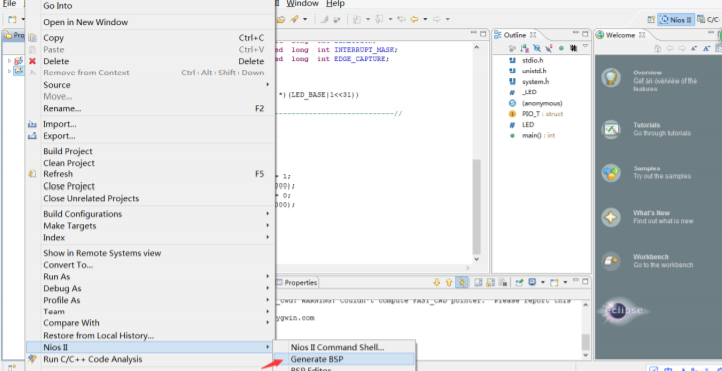
Task: Toggle Scroll Lock in console toolbar
Action: point(491,282)
